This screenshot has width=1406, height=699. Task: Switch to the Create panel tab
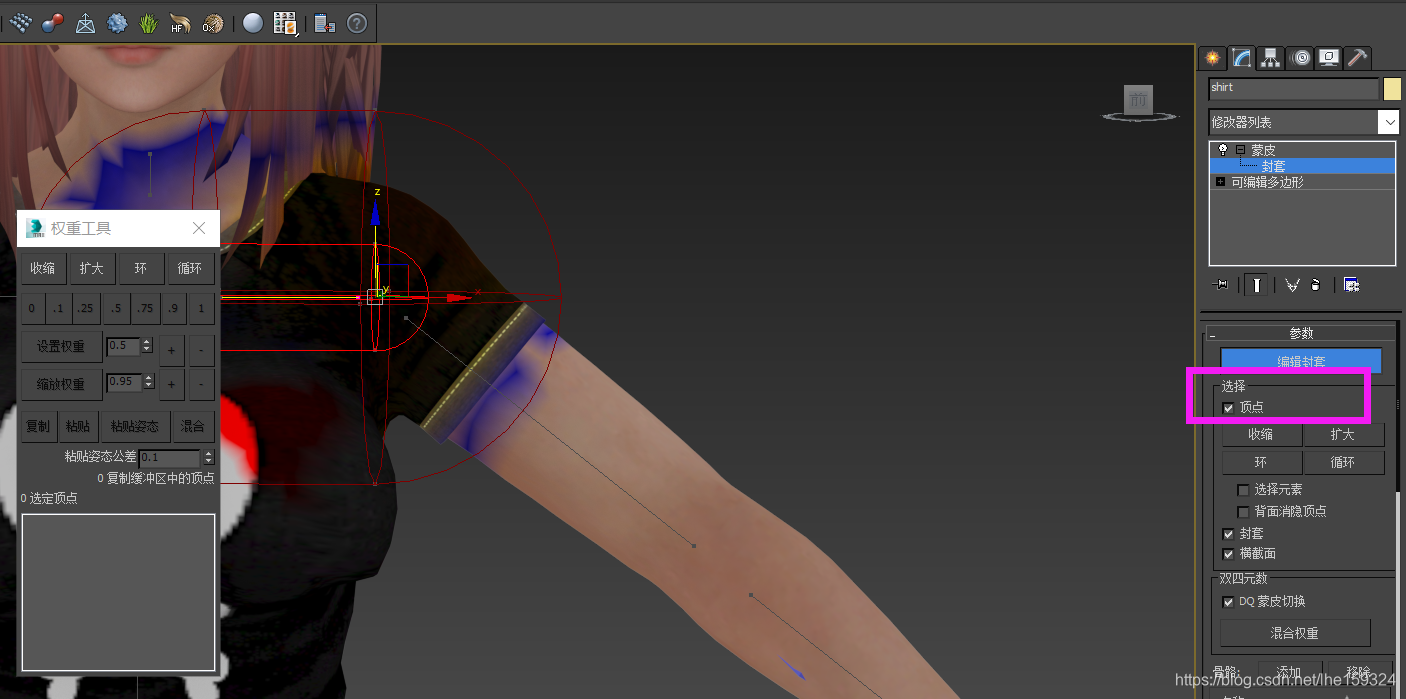(1212, 58)
